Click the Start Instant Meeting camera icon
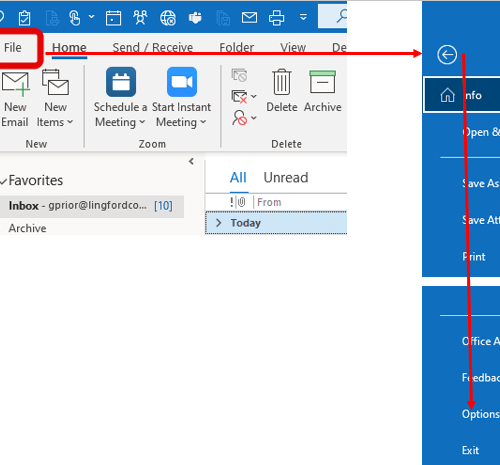The width and height of the screenshot is (500, 465). click(182, 82)
